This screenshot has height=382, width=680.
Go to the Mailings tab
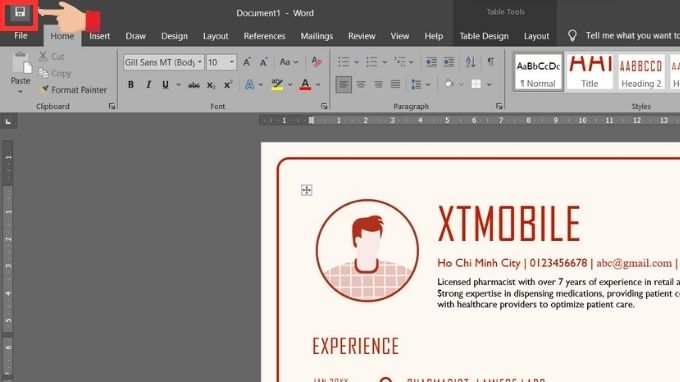point(317,36)
